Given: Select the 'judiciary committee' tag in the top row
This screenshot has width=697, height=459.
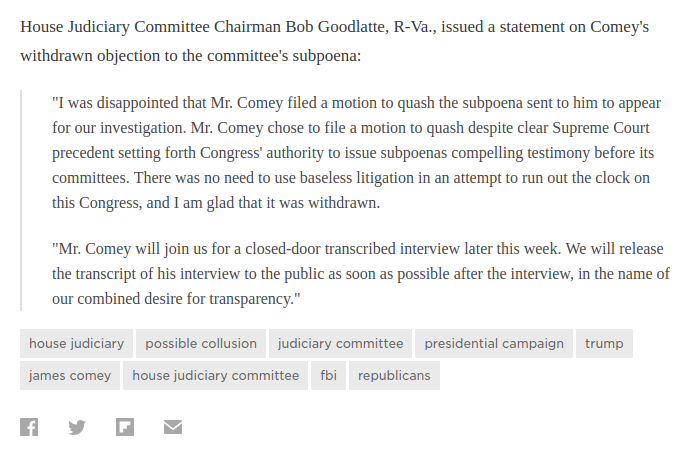Looking at the screenshot, I should coord(340,343).
